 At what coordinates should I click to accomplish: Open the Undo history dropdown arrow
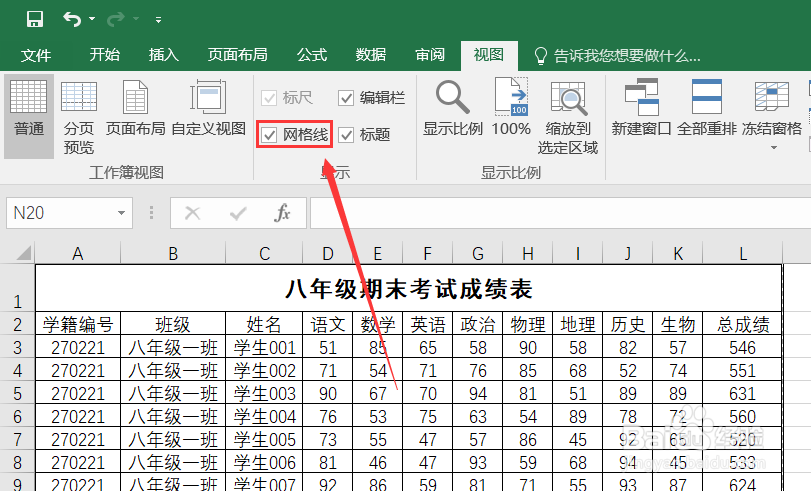point(92,19)
